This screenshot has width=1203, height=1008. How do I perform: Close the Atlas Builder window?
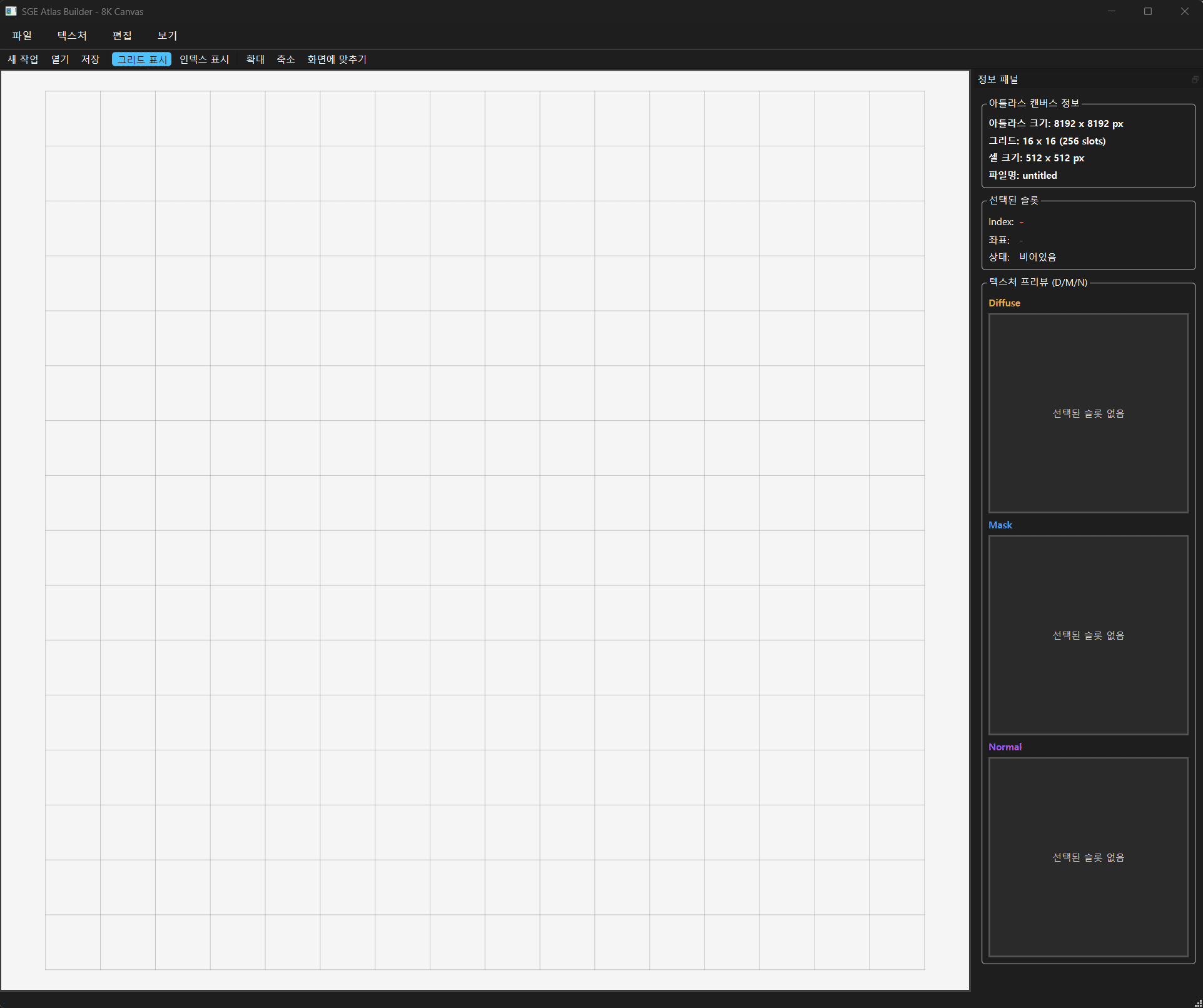[1184, 11]
